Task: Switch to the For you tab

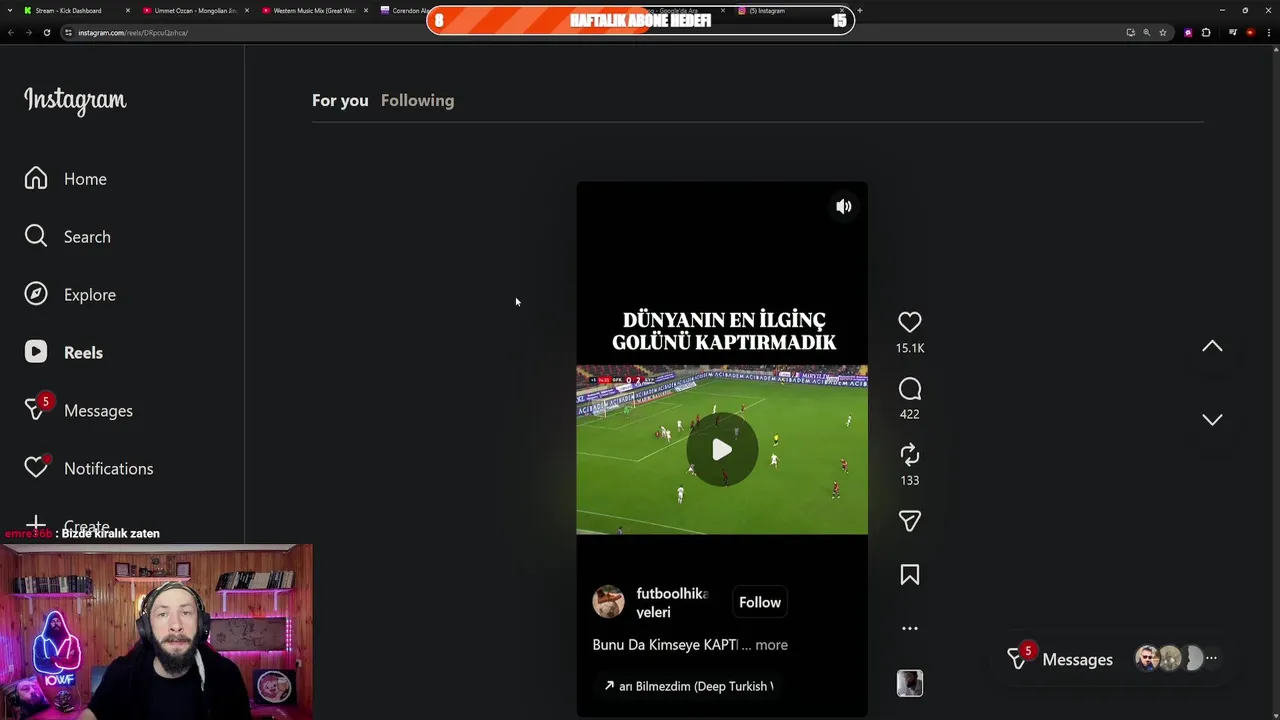Action: click(340, 100)
